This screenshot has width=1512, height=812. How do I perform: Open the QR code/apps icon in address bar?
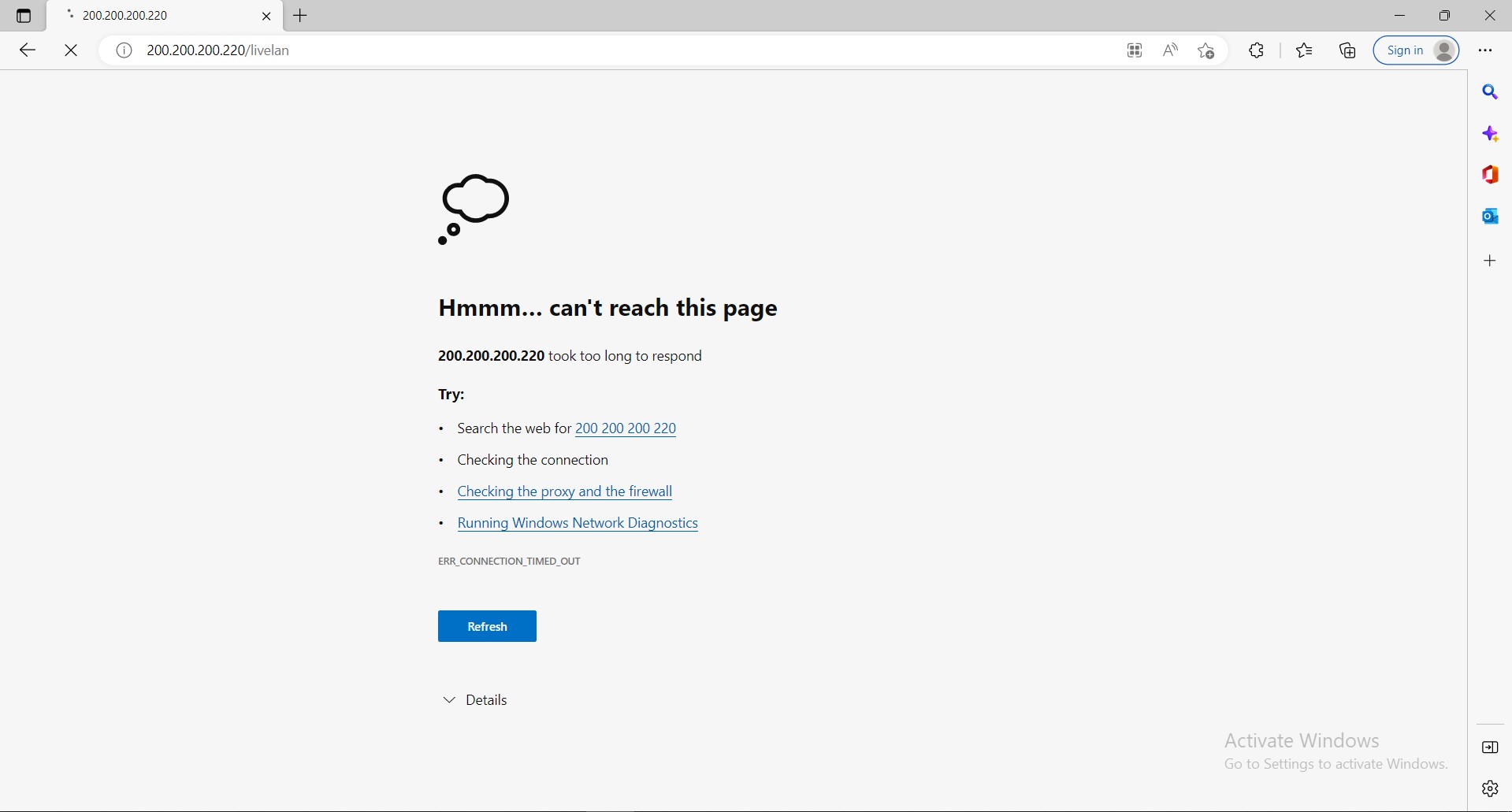click(x=1135, y=50)
